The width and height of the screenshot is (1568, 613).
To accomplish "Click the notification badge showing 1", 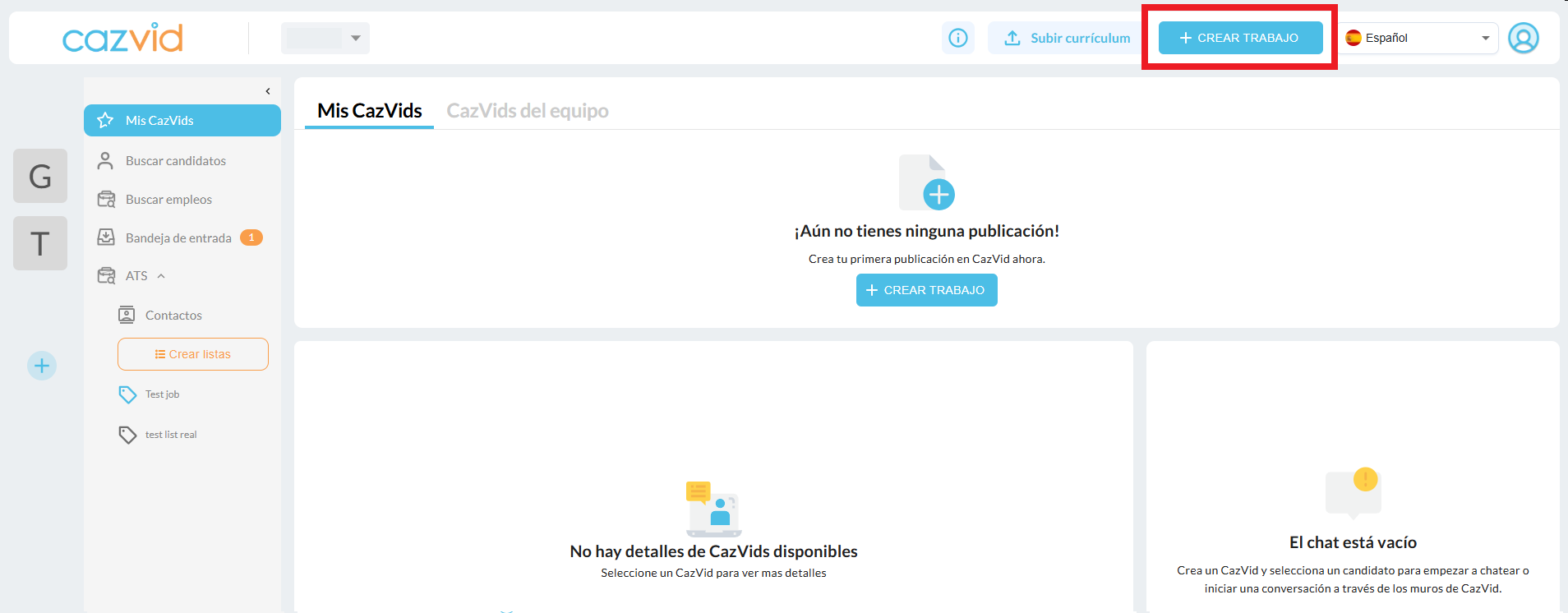I will [x=251, y=237].
